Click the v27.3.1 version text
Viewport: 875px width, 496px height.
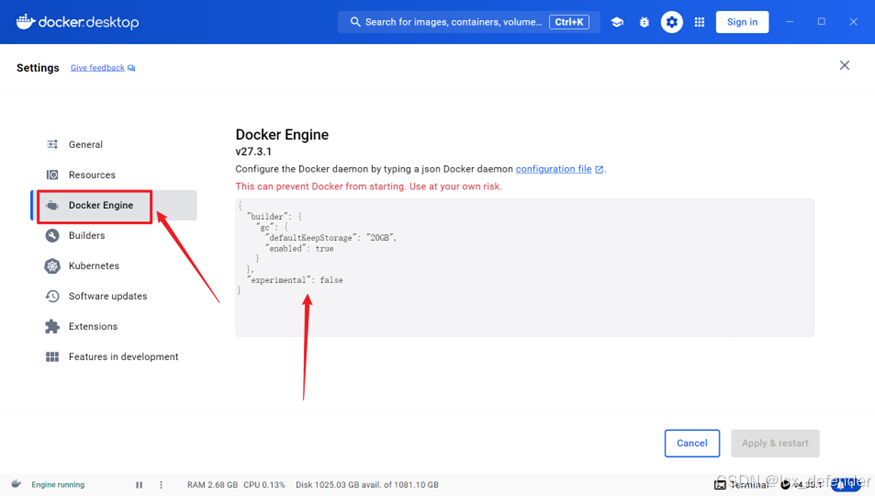tap(253, 152)
